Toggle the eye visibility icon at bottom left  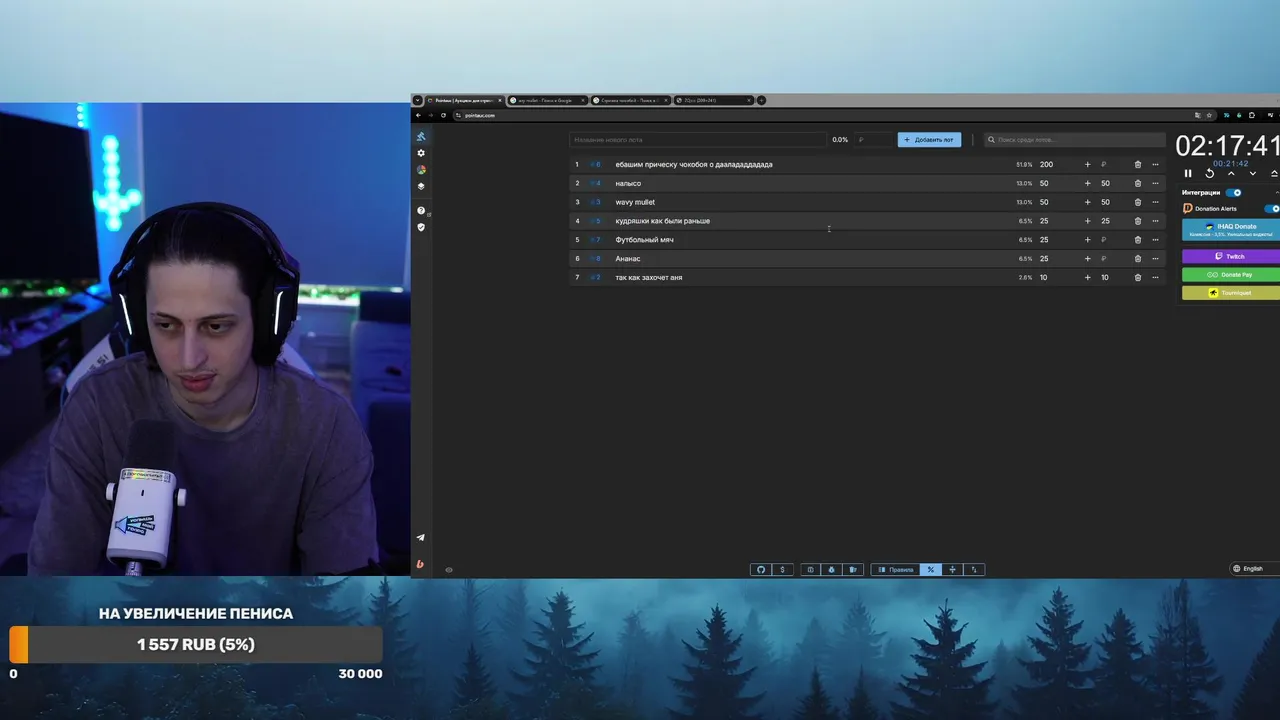tap(449, 570)
